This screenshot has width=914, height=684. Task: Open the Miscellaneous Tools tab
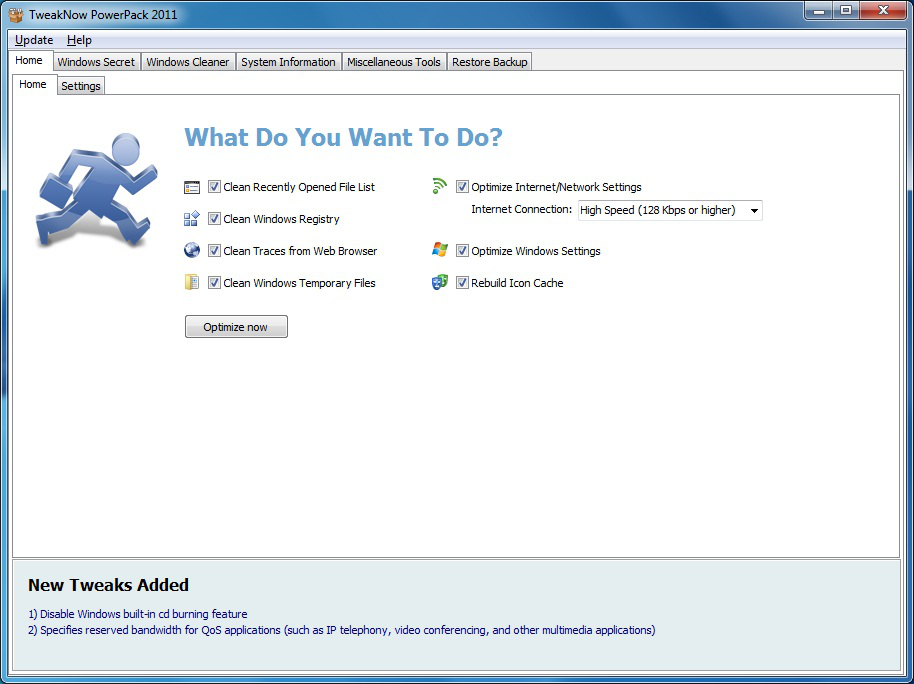click(393, 62)
